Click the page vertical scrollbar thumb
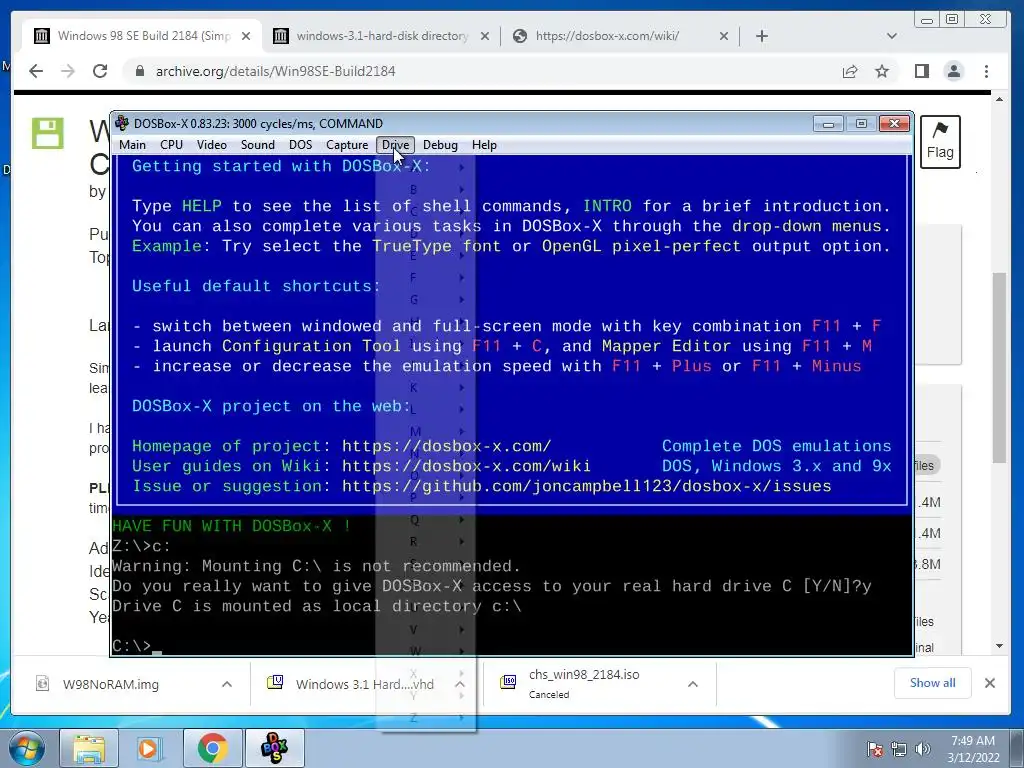The height and width of the screenshot is (768, 1024). coord(999,368)
